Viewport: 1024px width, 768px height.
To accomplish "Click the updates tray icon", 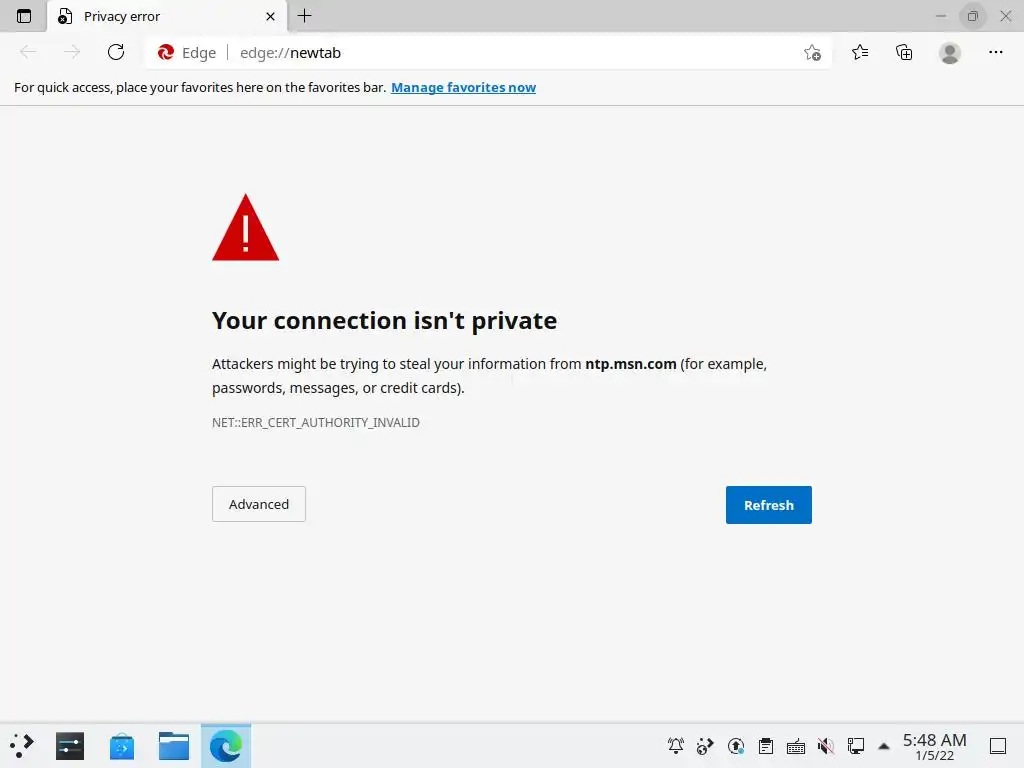I will (736, 746).
